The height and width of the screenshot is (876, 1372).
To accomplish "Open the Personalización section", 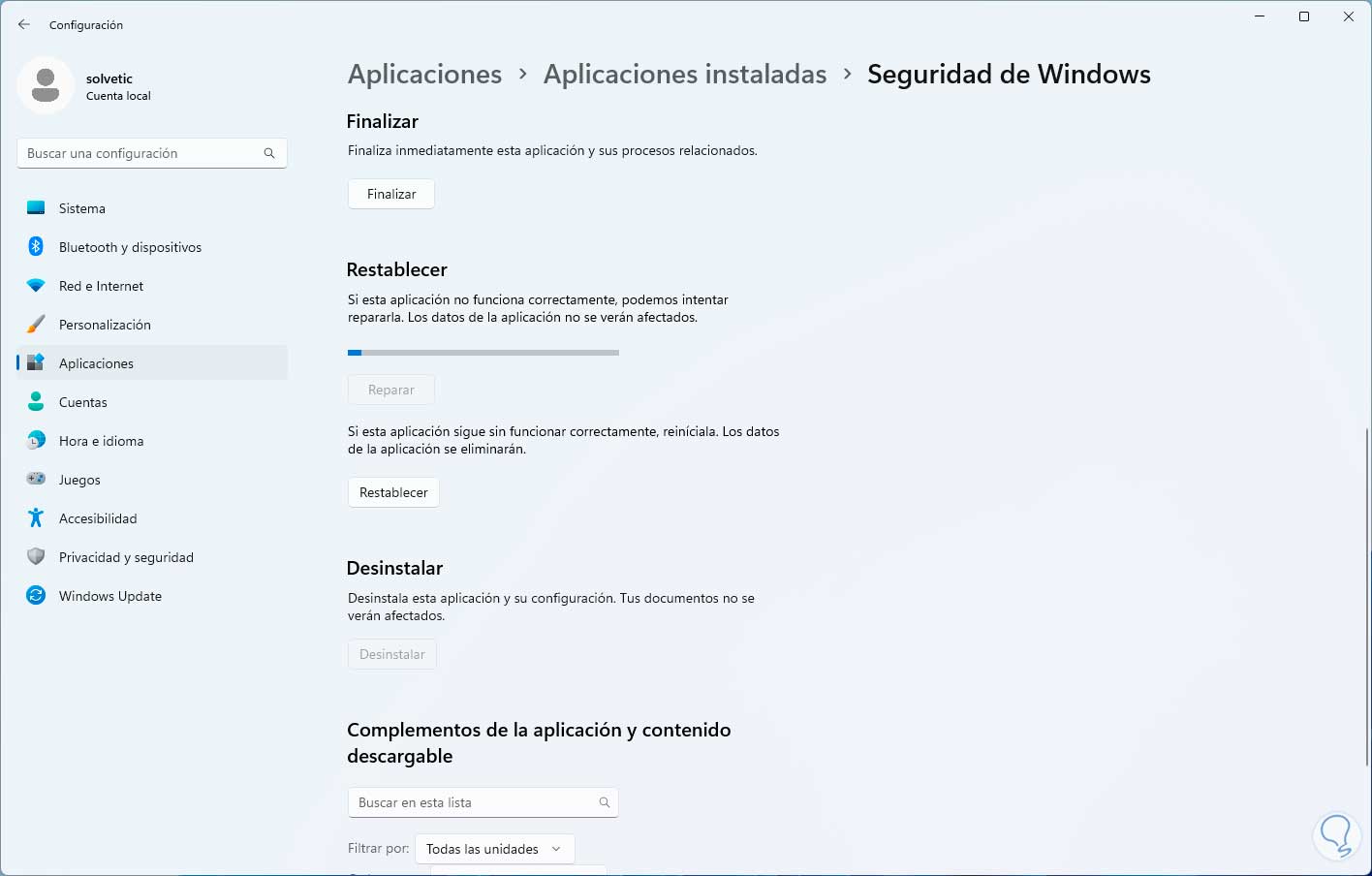I will [x=152, y=325].
